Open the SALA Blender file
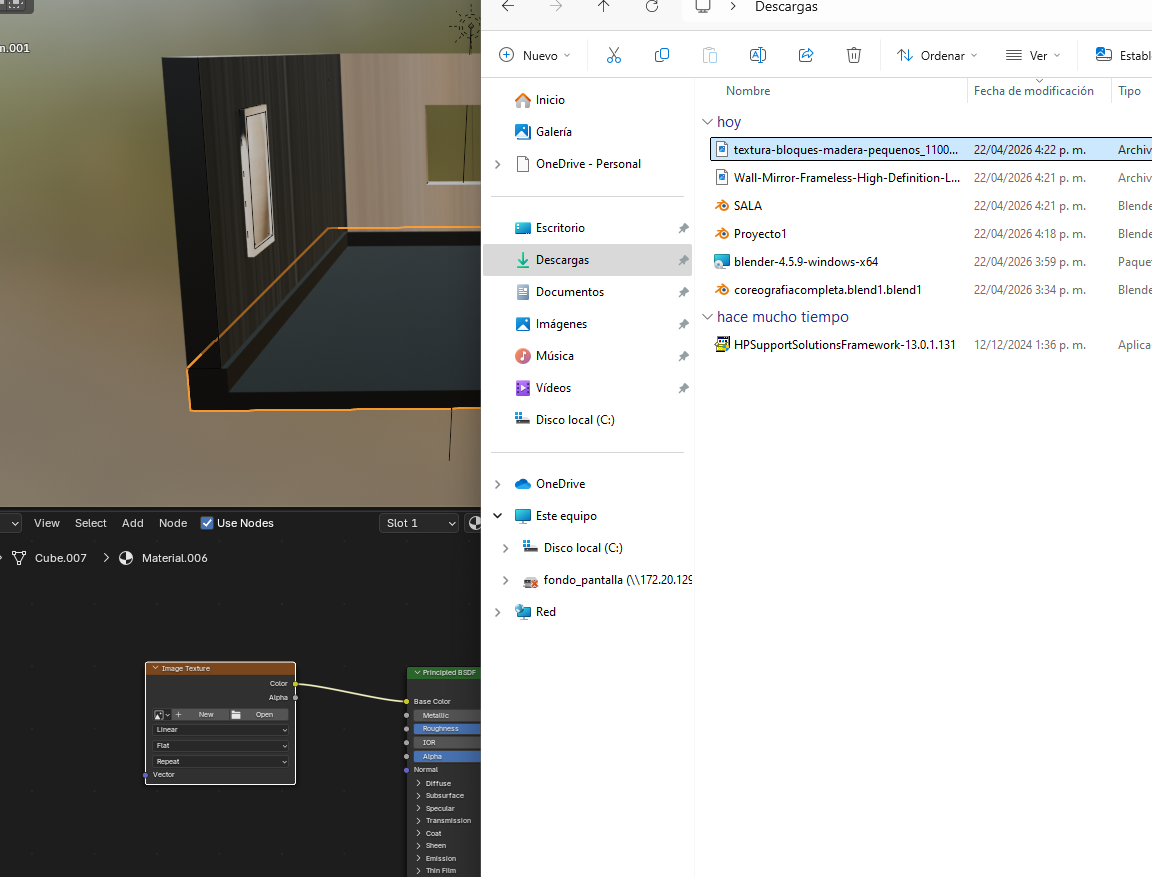The image size is (1152, 877). [747, 206]
